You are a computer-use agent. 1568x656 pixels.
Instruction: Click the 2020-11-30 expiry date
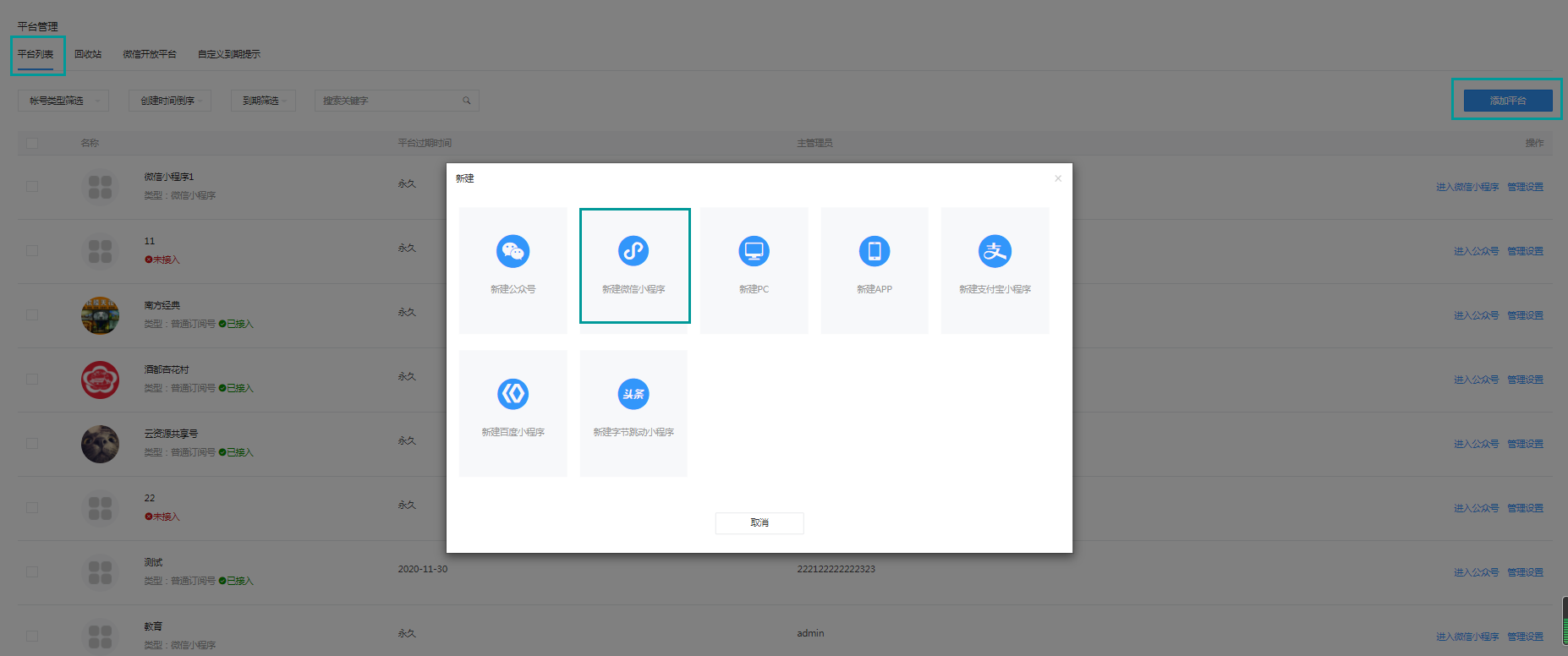point(423,569)
